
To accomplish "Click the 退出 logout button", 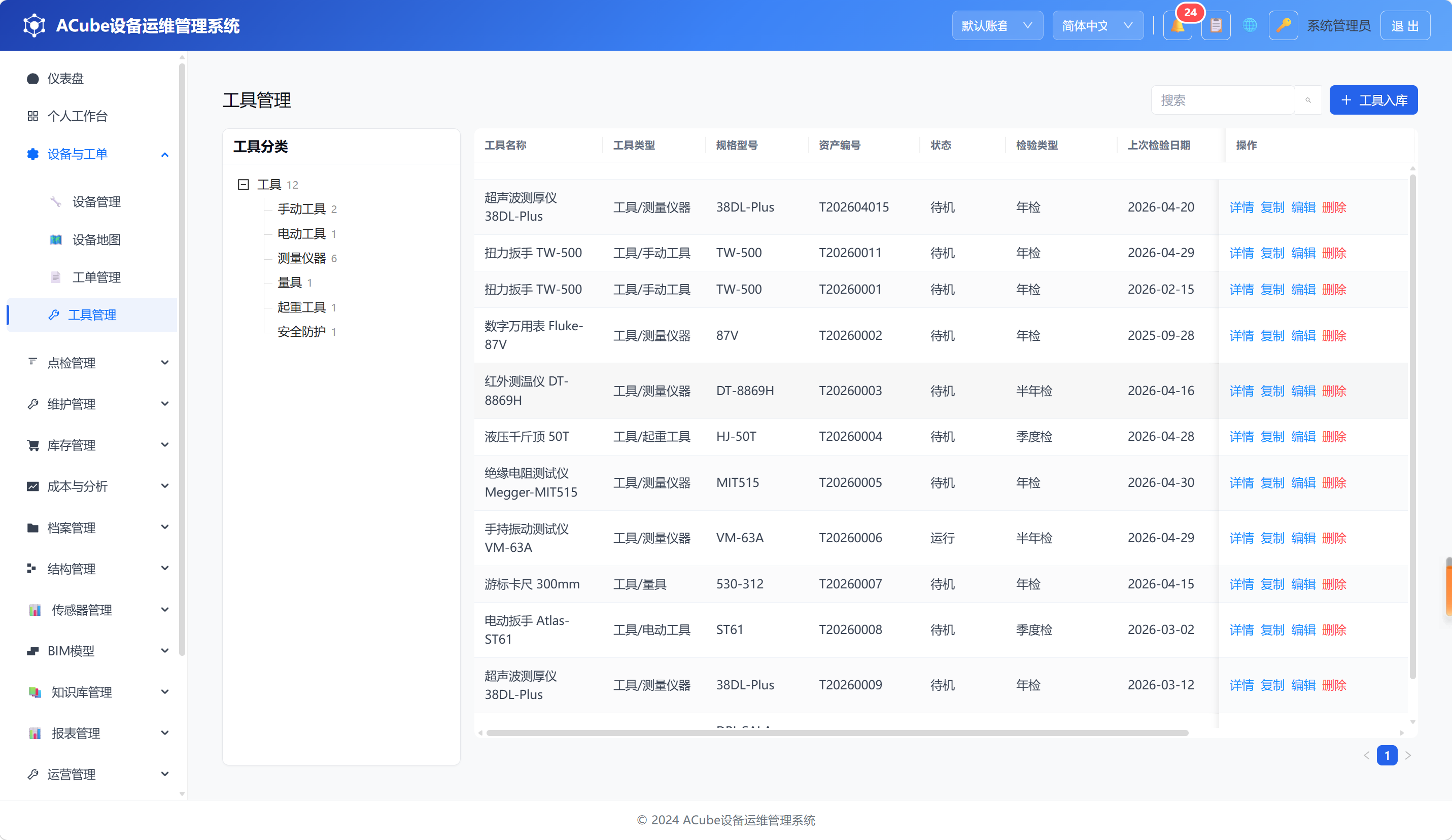I will pos(1405,25).
